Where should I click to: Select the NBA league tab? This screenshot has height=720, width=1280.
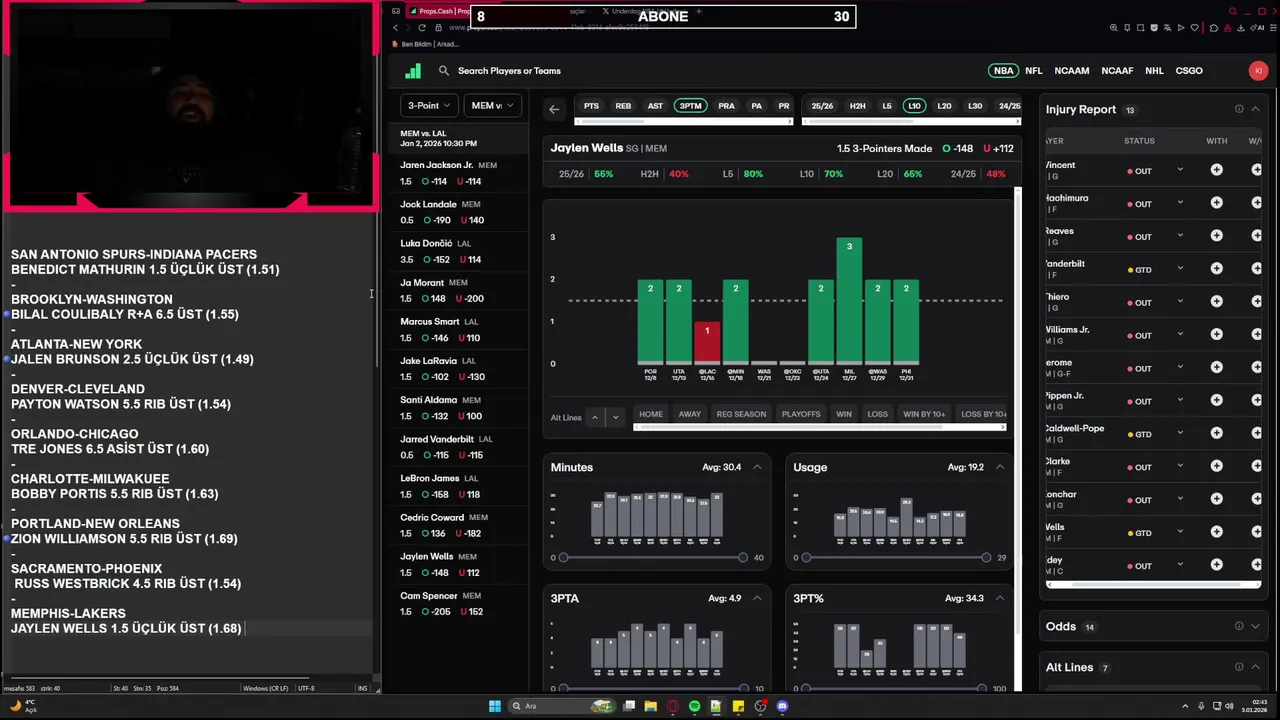pos(1003,71)
